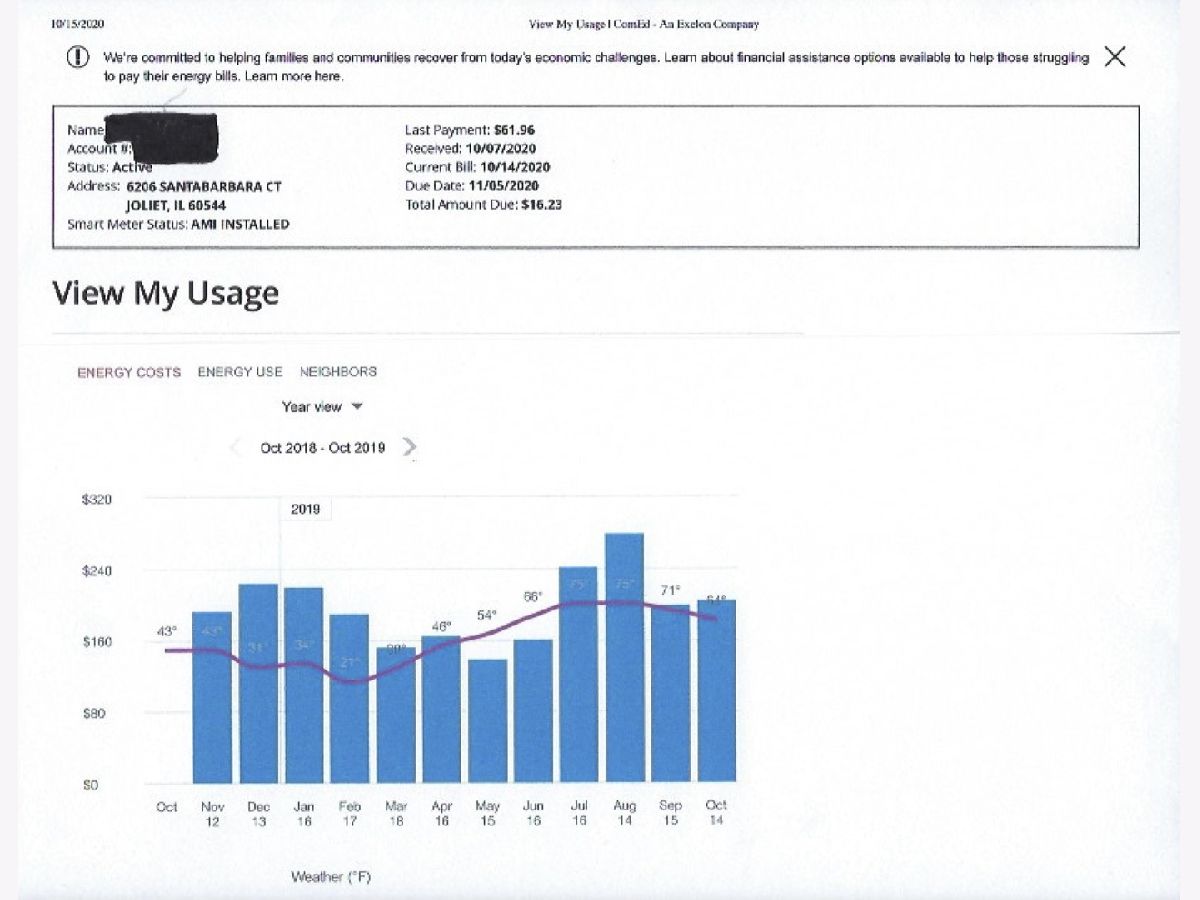1200x900 pixels.
Task: Click the 'Learn more here' text in banner
Action: pos(294,76)
